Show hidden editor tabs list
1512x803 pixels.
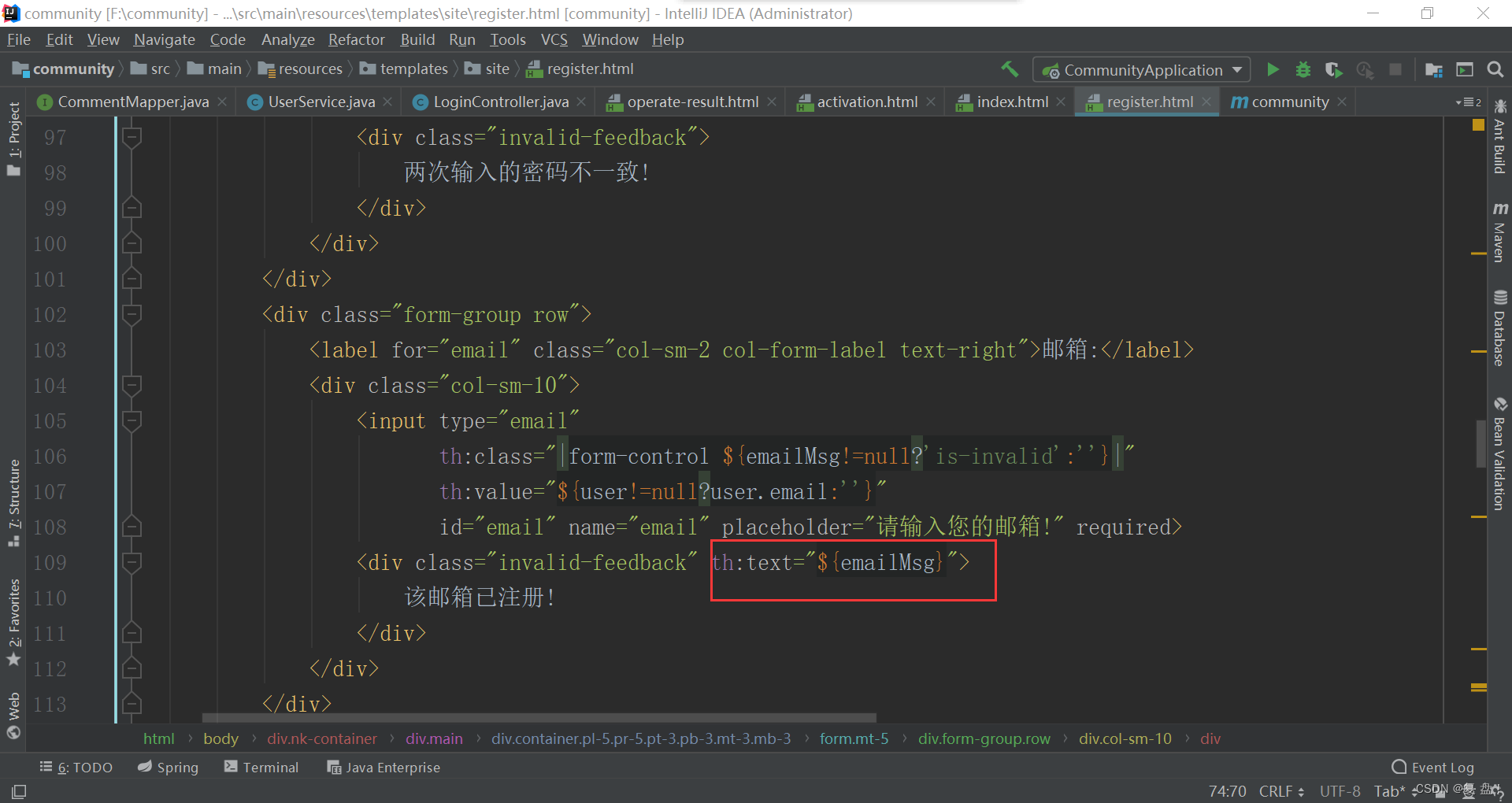1469,102
